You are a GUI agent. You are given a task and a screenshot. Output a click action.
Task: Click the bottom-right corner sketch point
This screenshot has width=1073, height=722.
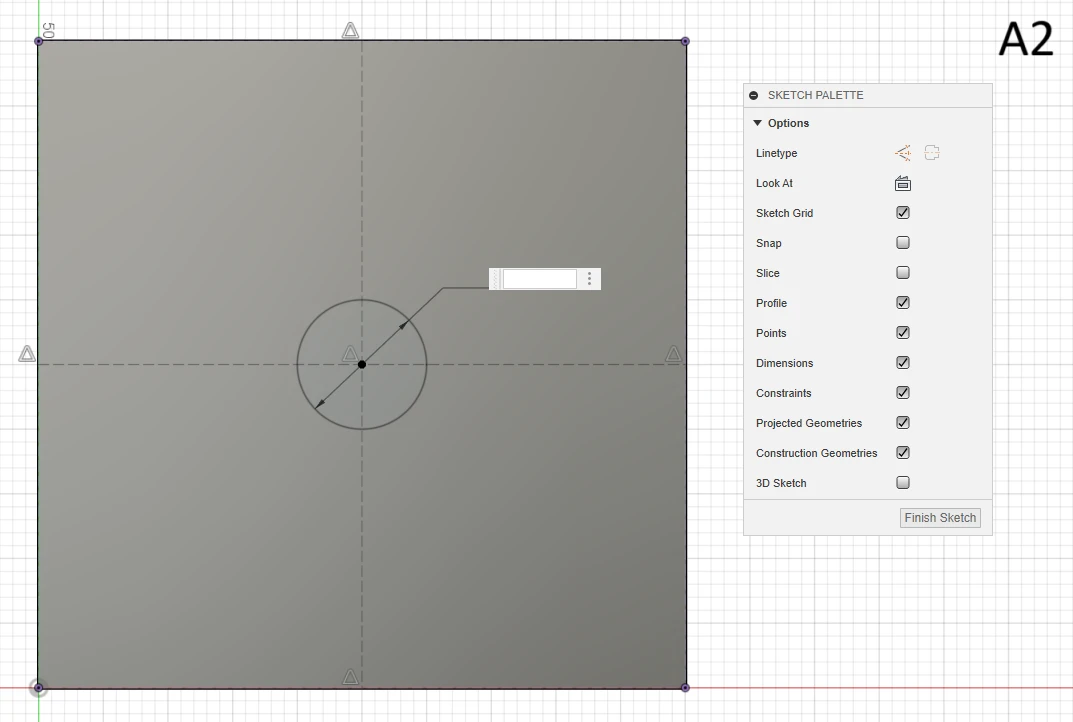pos(685,688)
